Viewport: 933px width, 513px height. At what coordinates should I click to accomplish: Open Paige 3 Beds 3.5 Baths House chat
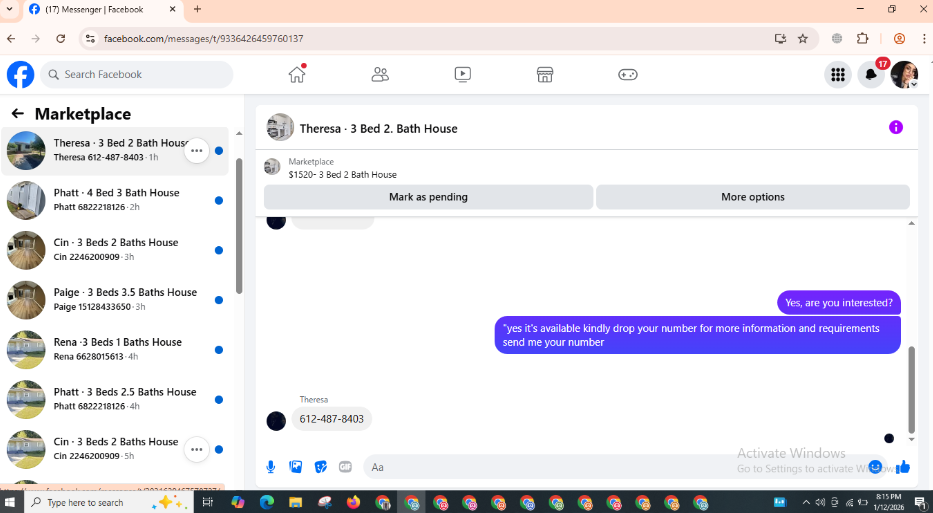(x=115, y=301)
